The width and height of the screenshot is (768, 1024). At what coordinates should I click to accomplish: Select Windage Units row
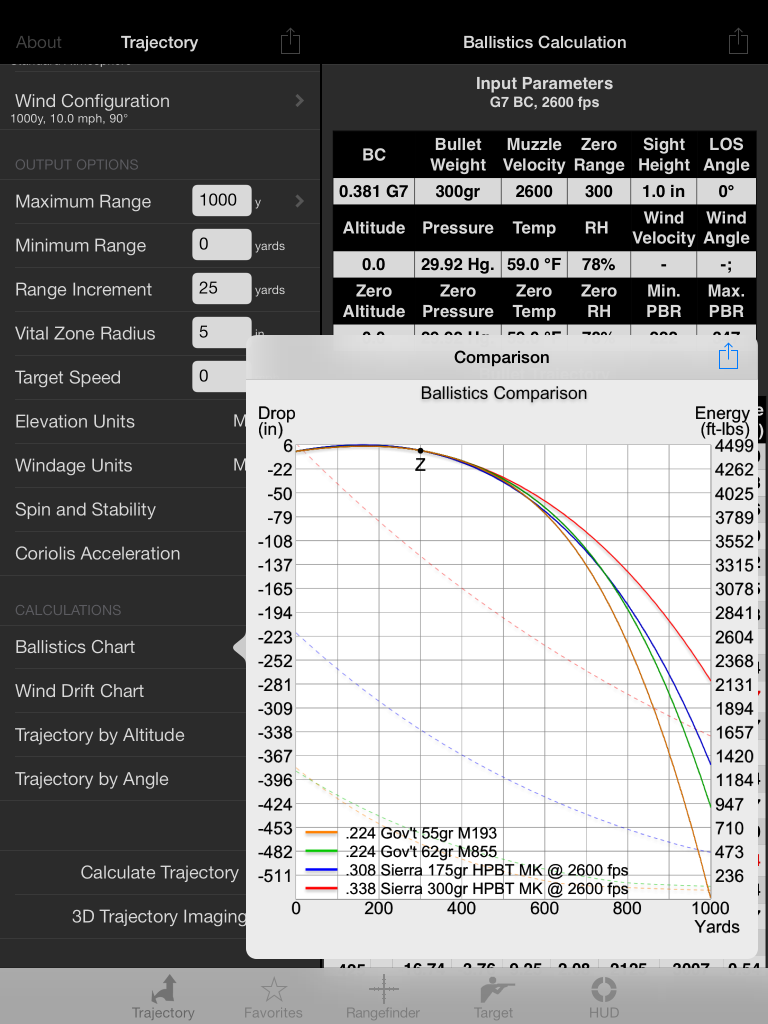pos(123,466)
